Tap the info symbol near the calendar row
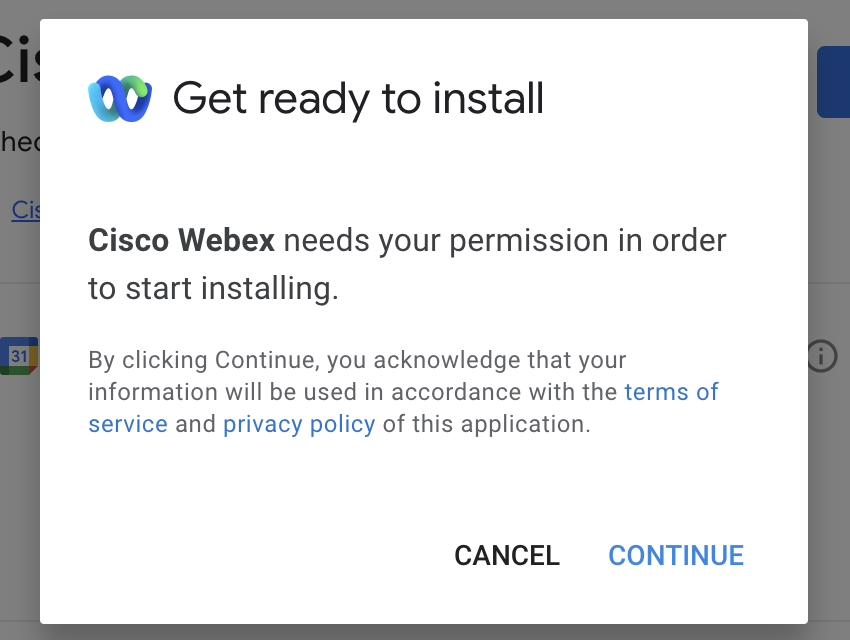 (x=820, y=357)
